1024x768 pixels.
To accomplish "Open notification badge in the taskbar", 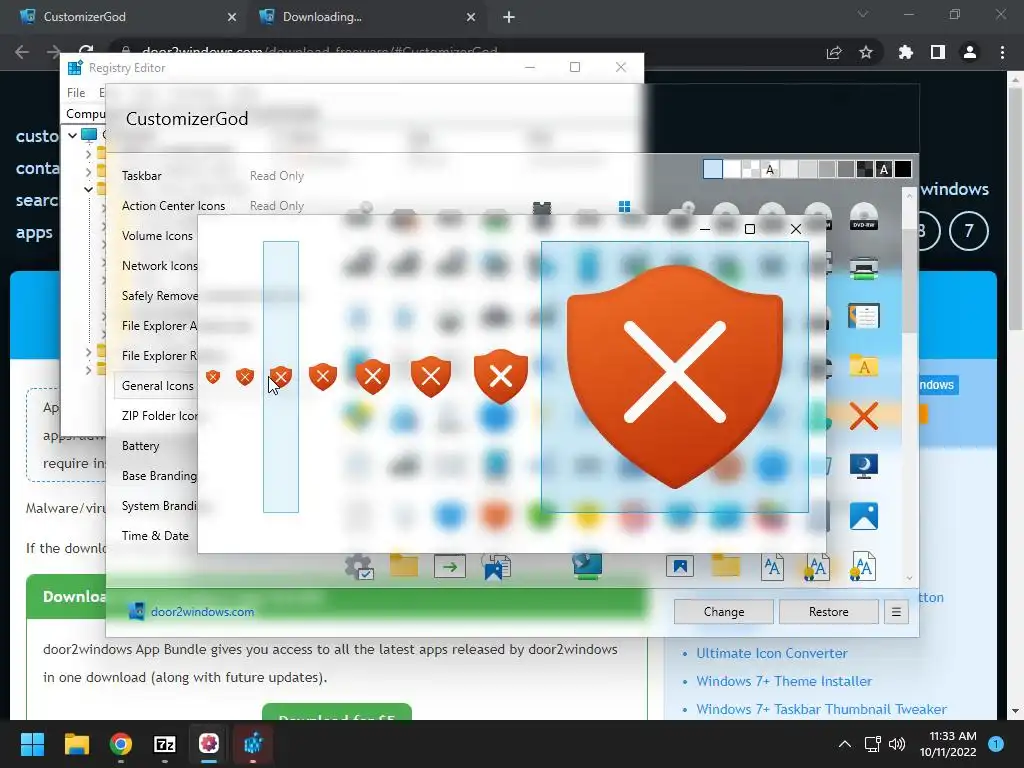I will tap(996, 744).
